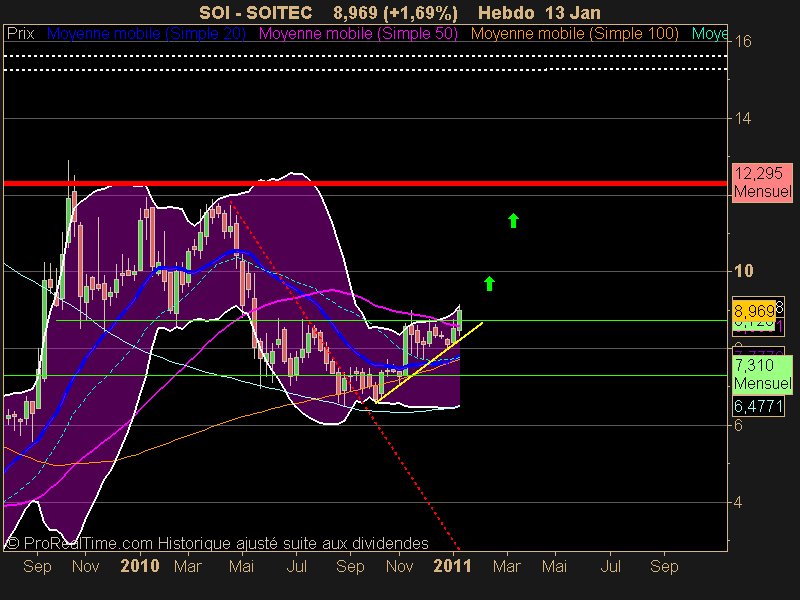The image size is (800, 600).
Task: Click the 4 value on the price axis
Action: pos(738,502)
